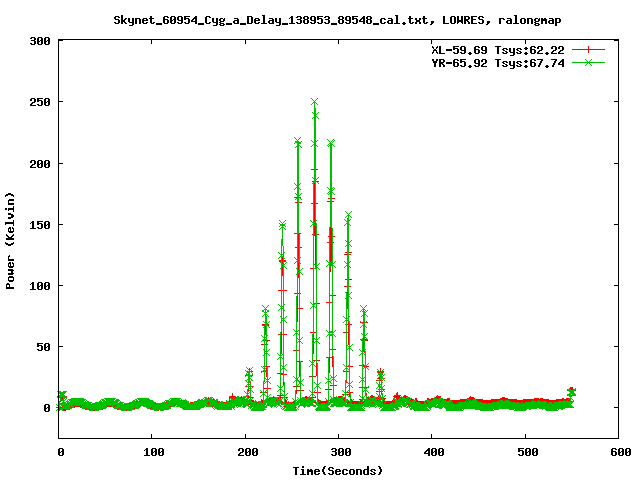
Task: Click the last data point near 550 seconds
Action: point(571,391)
